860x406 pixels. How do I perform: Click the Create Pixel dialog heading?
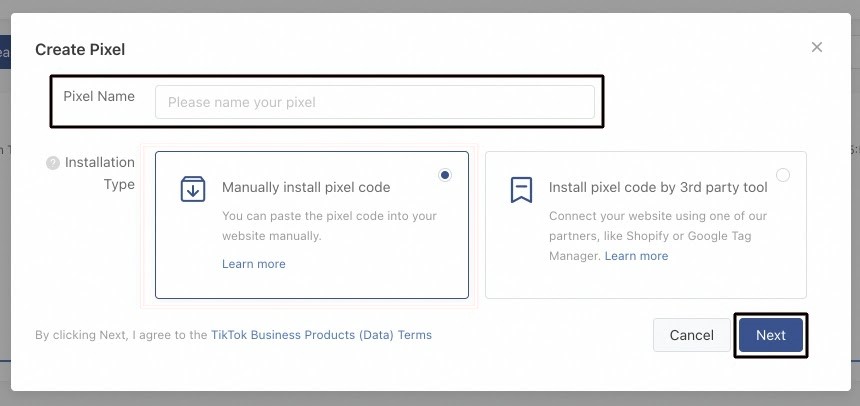[80, 49]
